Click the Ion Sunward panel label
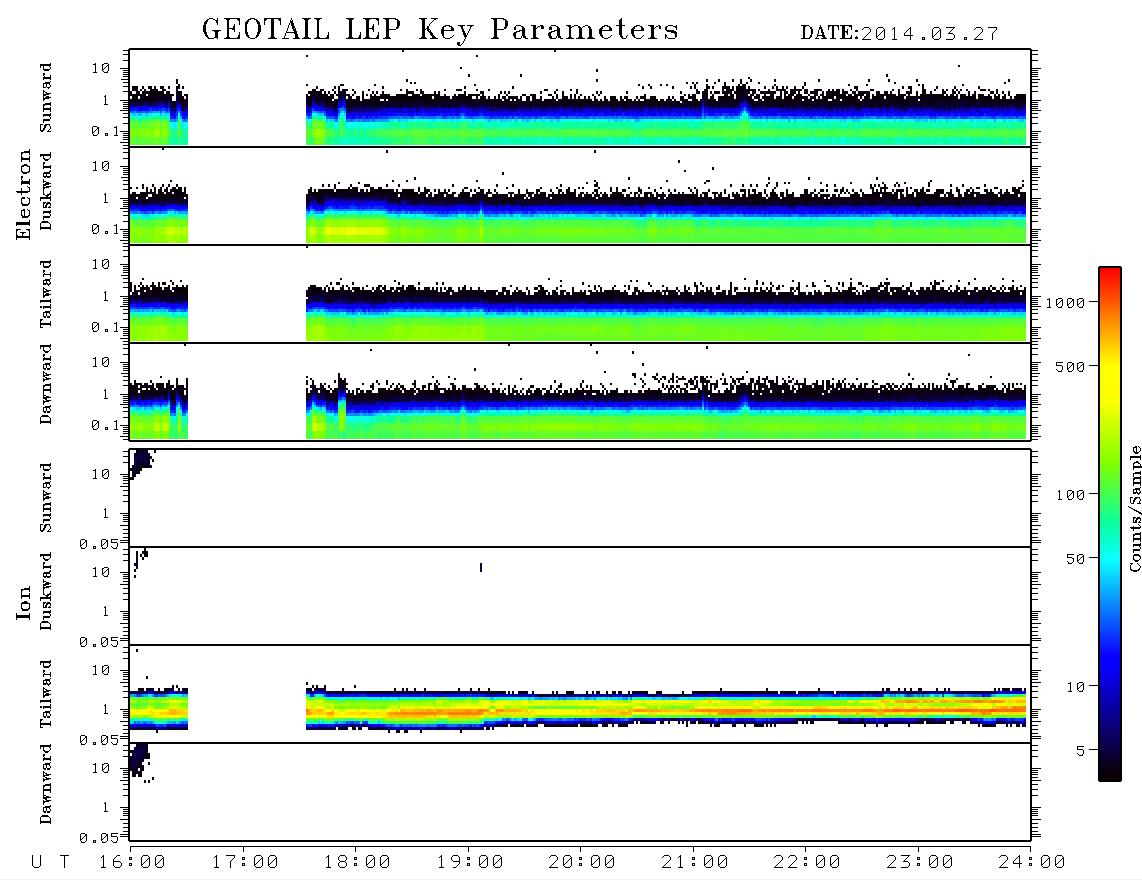Image resolution: width=1142 pixels, height=880 pixels. point(46,498)
